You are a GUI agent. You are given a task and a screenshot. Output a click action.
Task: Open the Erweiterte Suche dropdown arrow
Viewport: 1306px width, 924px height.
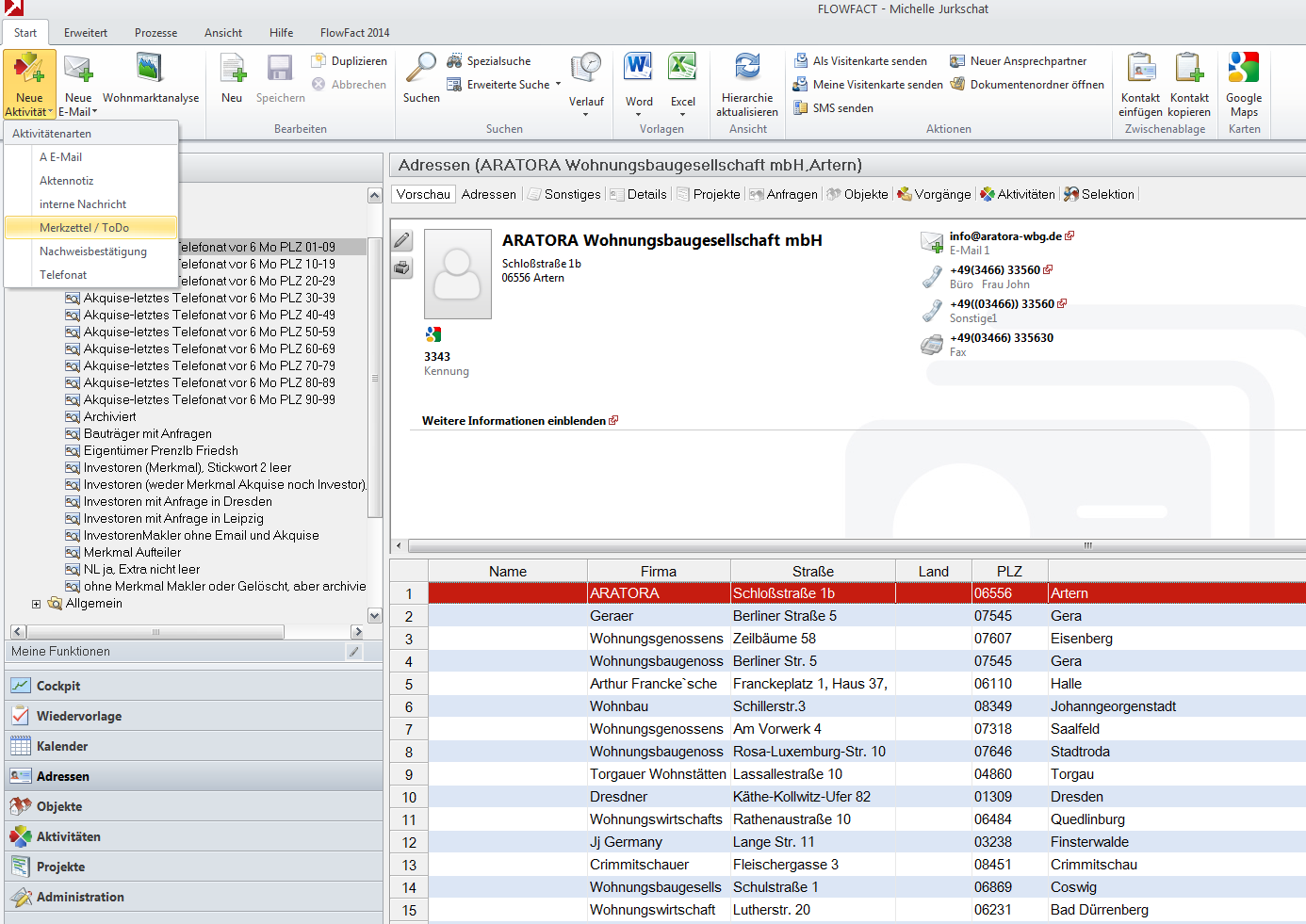point(558,85)
